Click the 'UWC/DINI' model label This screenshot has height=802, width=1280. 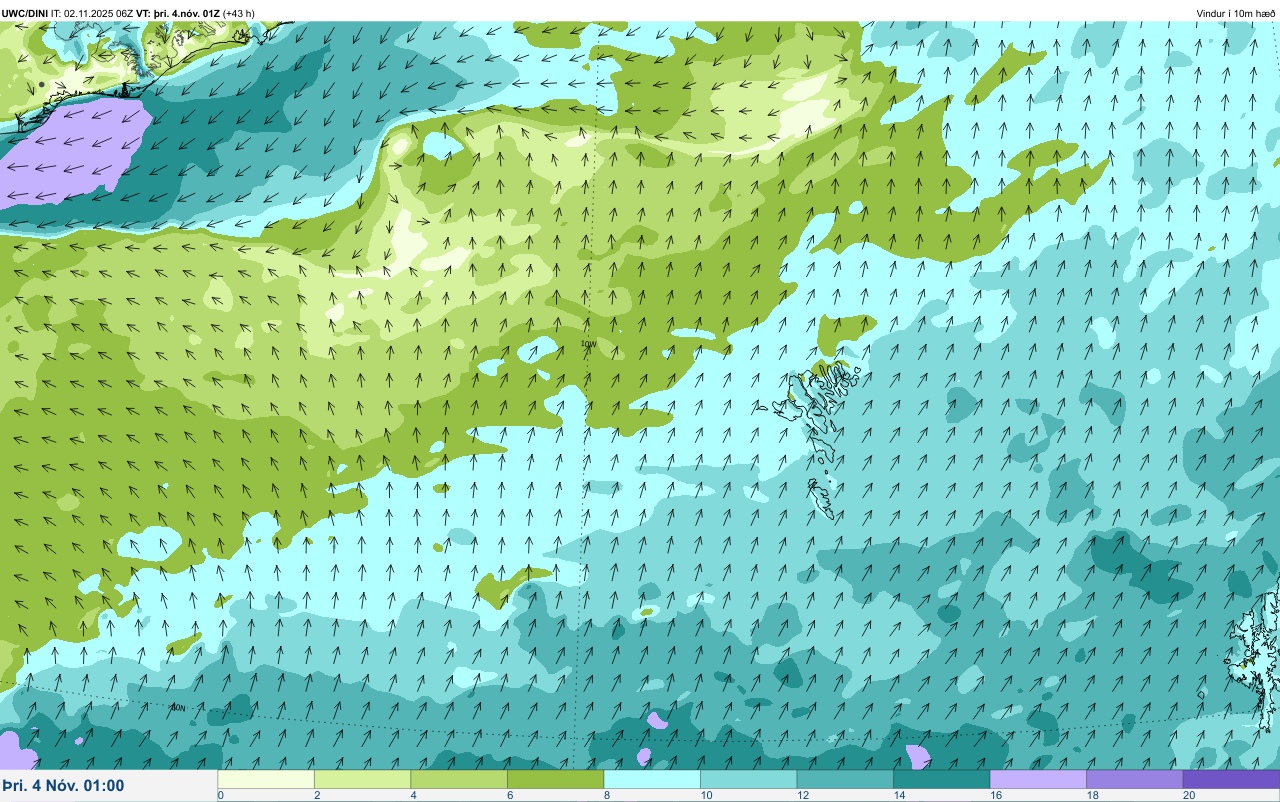point(25,13)
